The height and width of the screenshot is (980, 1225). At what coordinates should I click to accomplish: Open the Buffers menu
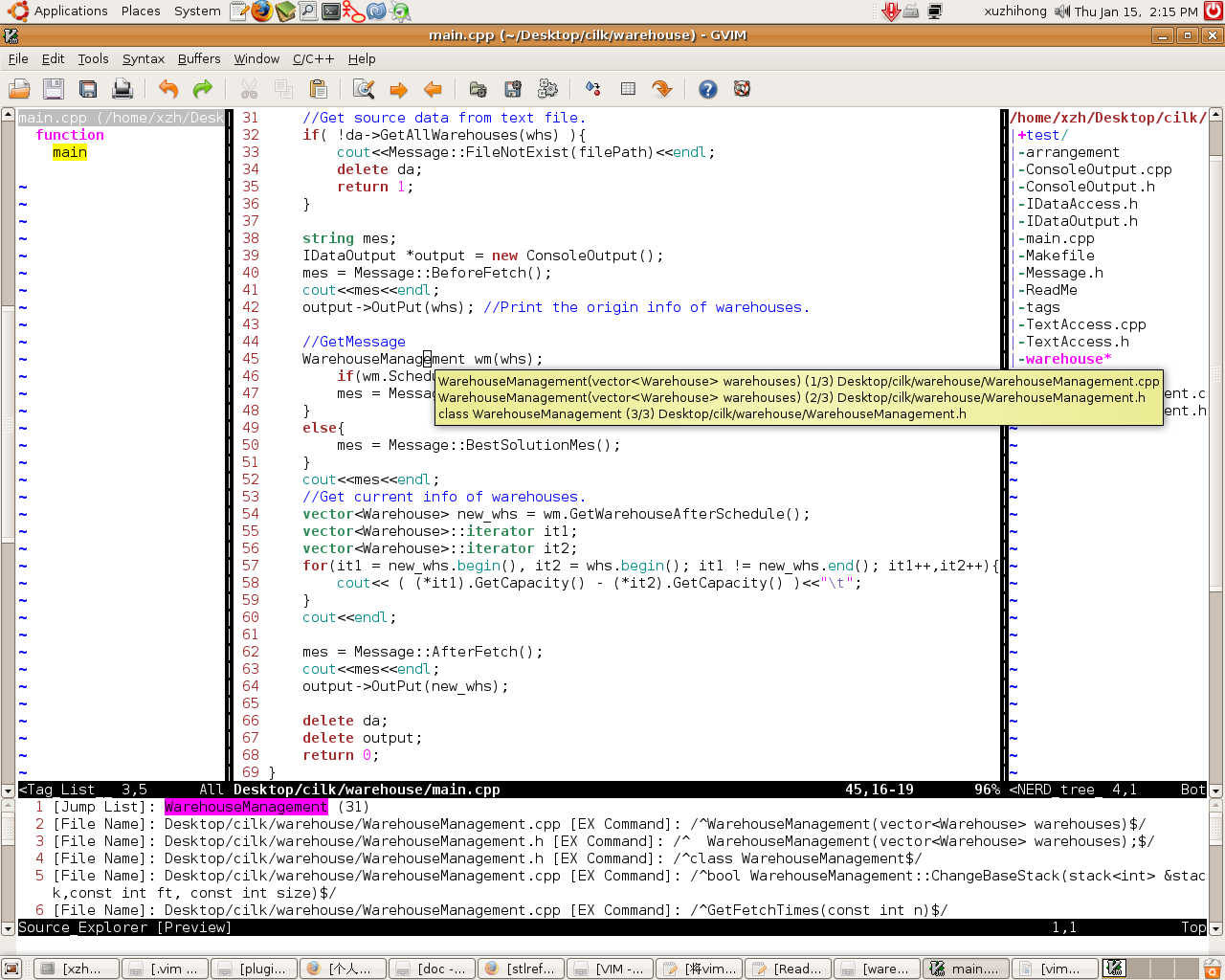coord(199,58)
